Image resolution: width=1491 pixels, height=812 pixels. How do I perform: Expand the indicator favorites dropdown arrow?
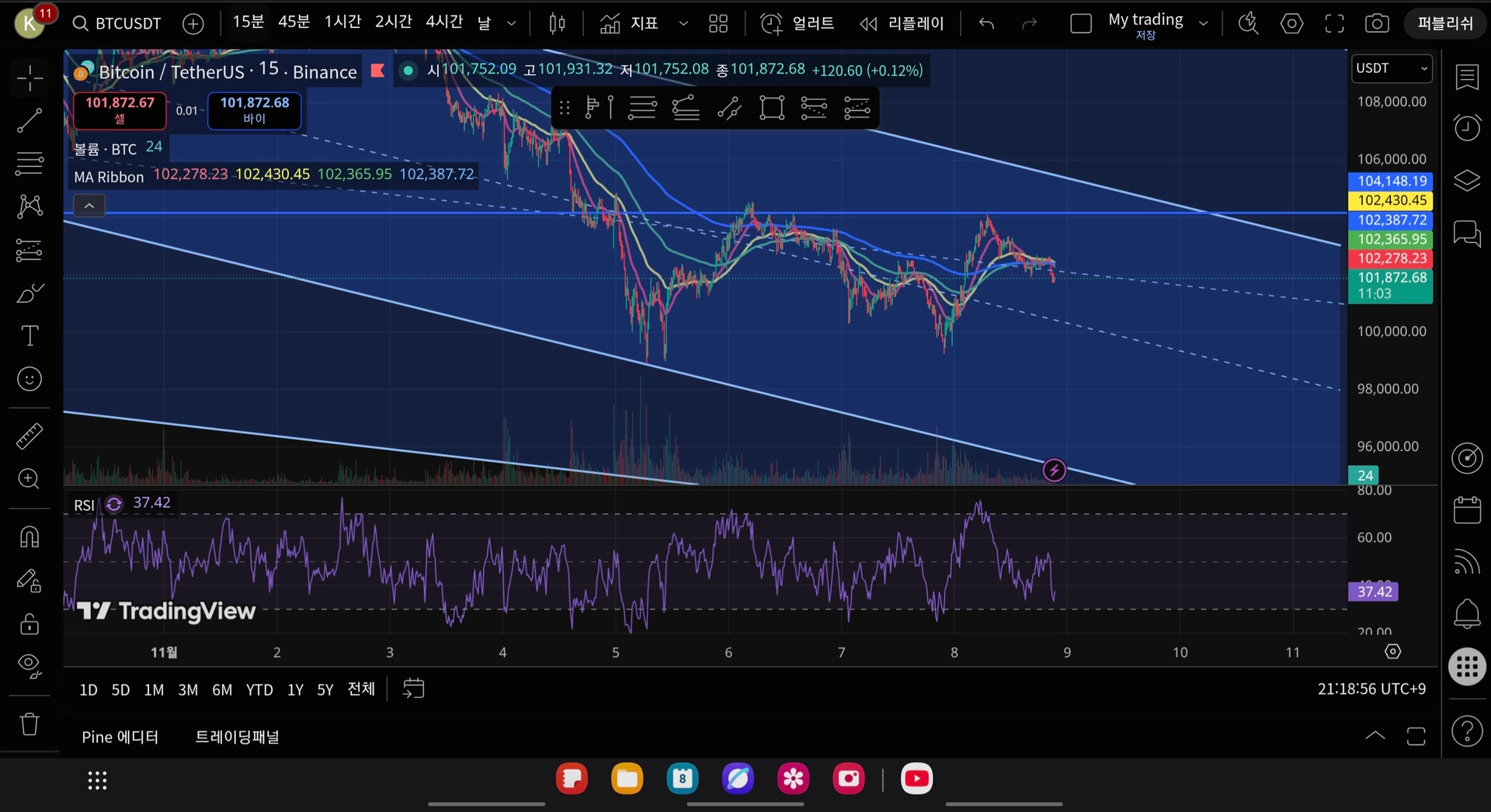point(683,23)
